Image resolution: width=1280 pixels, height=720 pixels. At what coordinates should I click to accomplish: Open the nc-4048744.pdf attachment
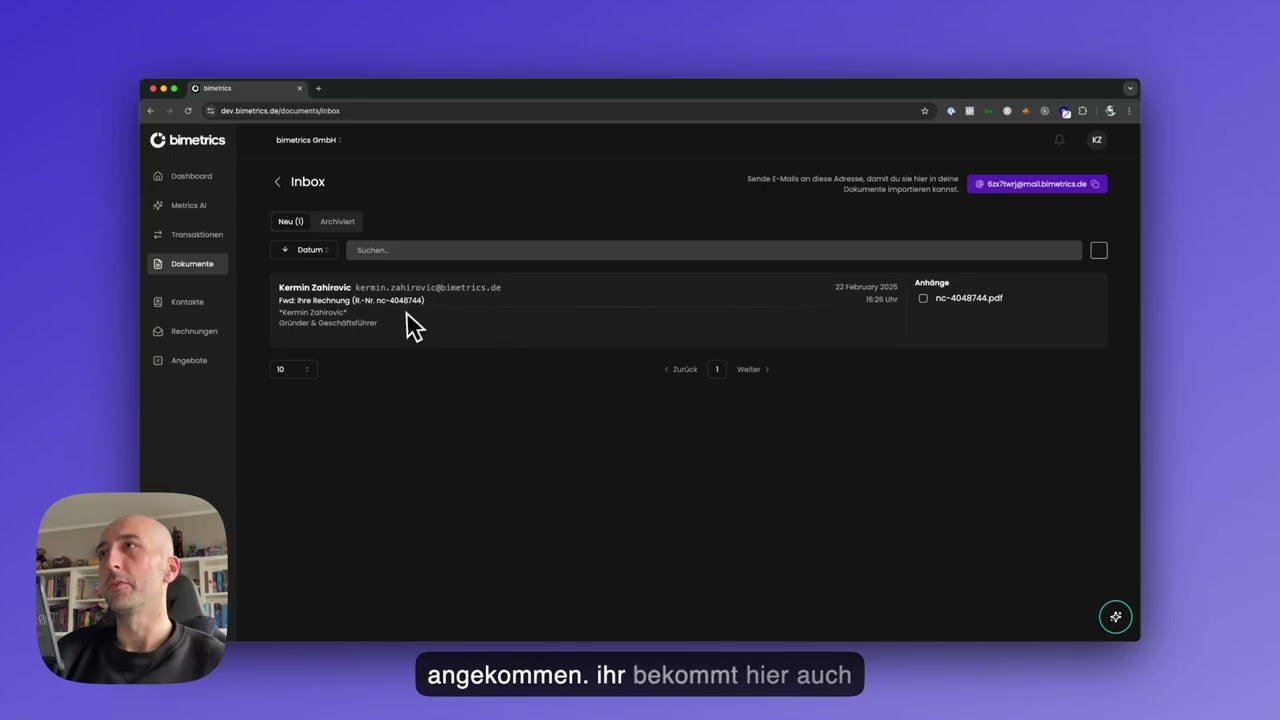(x=969, y=298)
